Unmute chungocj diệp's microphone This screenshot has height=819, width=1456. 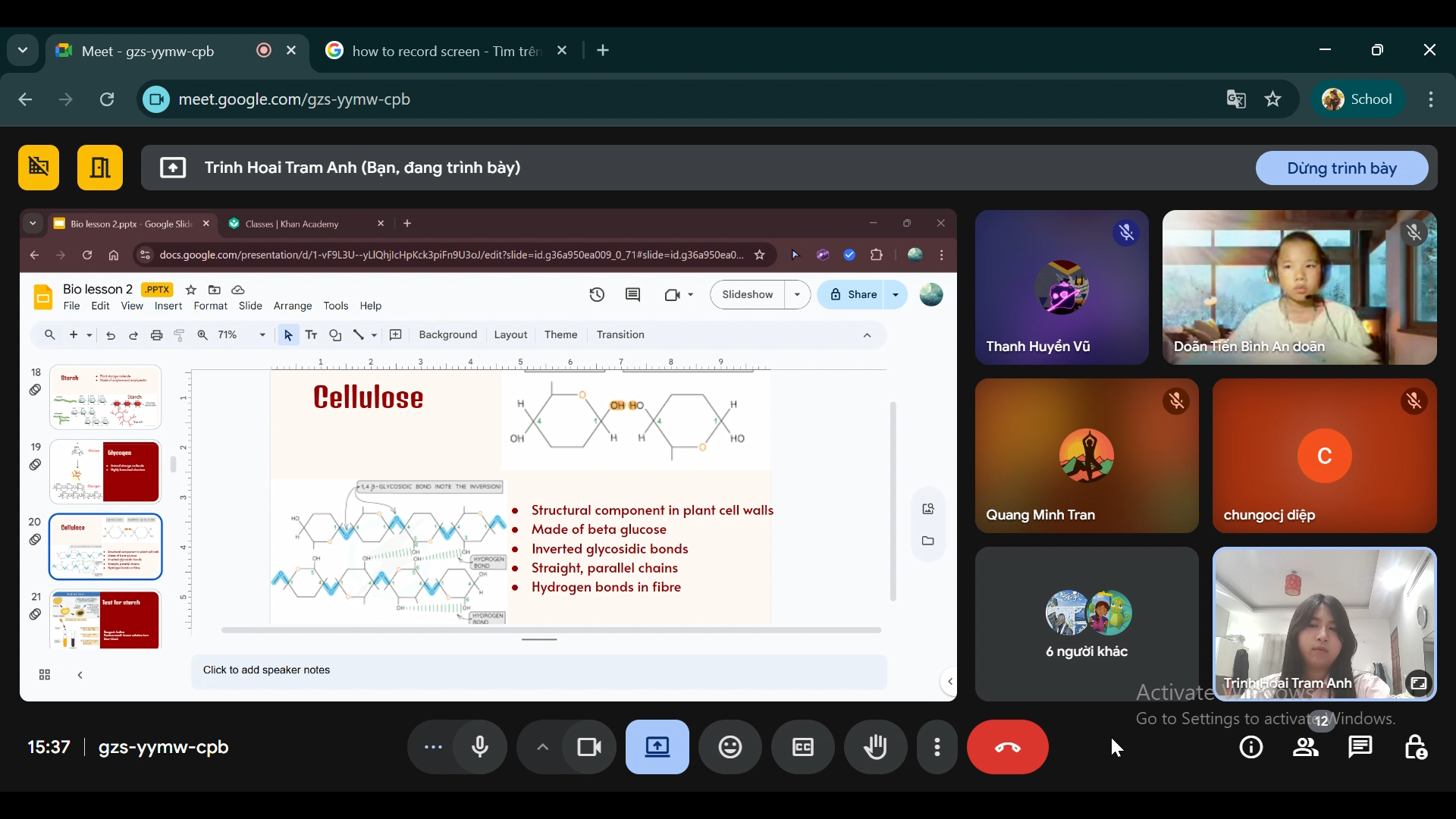coord(1414,401)
